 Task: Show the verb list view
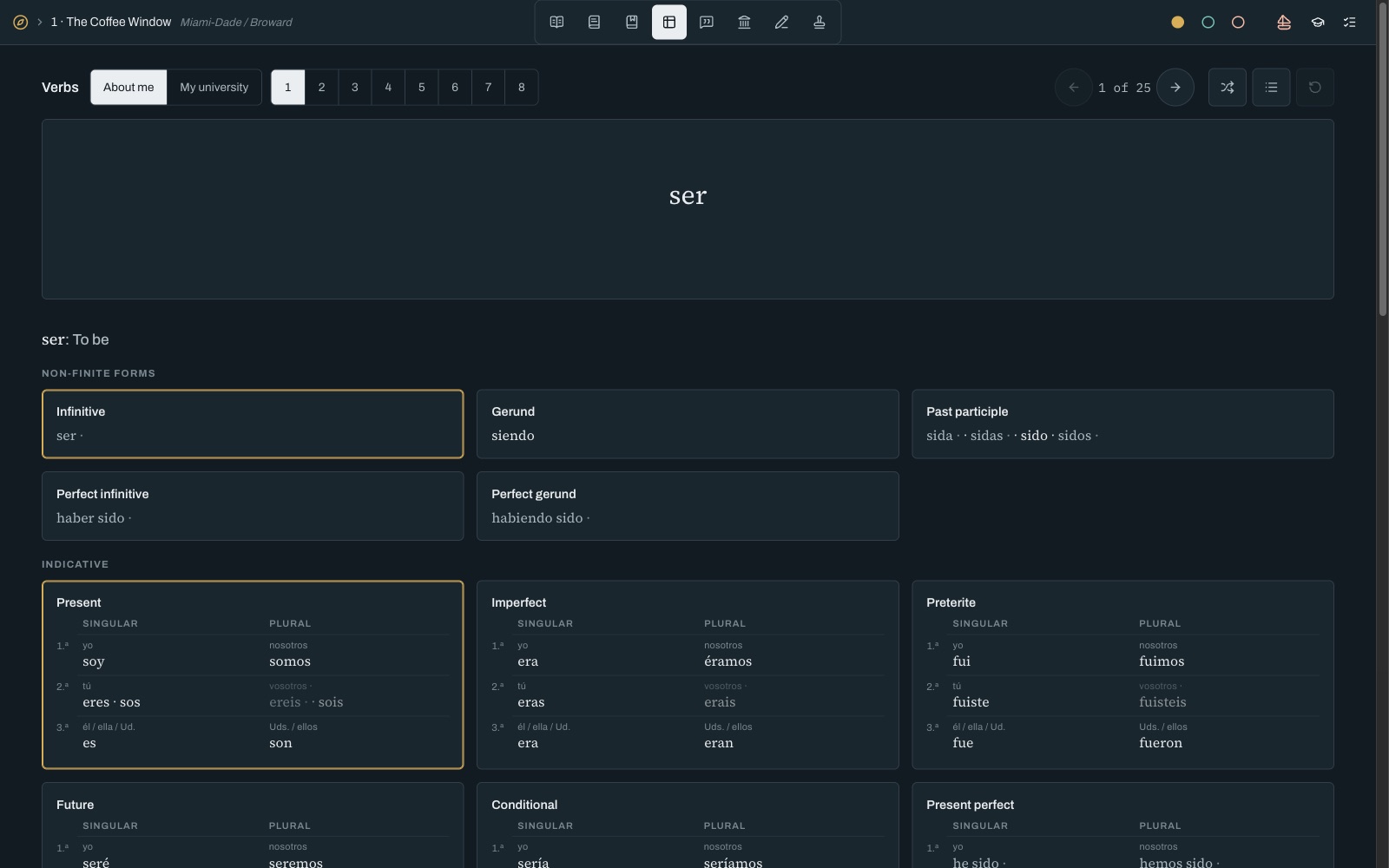click(x=1271, y=87)
